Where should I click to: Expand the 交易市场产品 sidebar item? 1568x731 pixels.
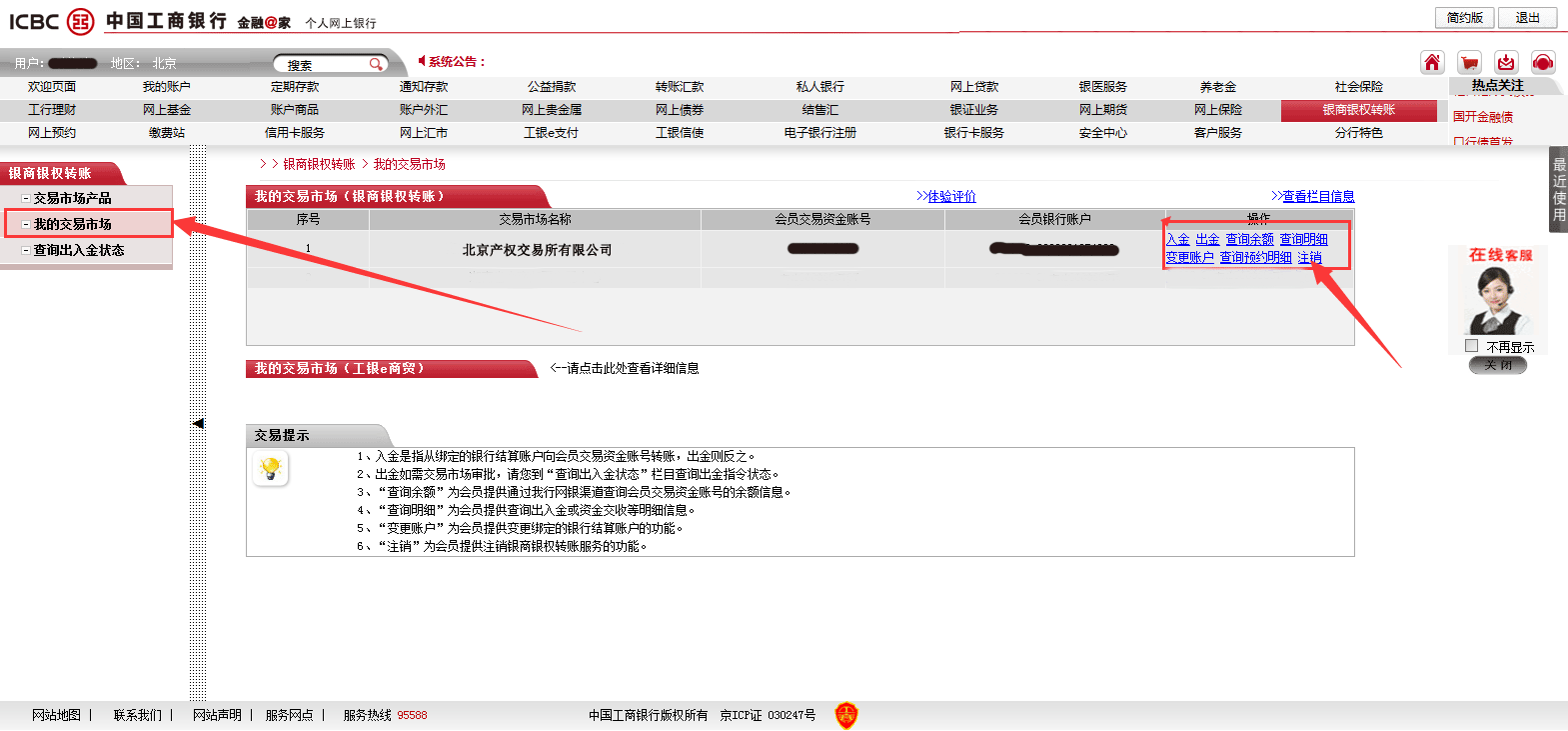(72, 198)
